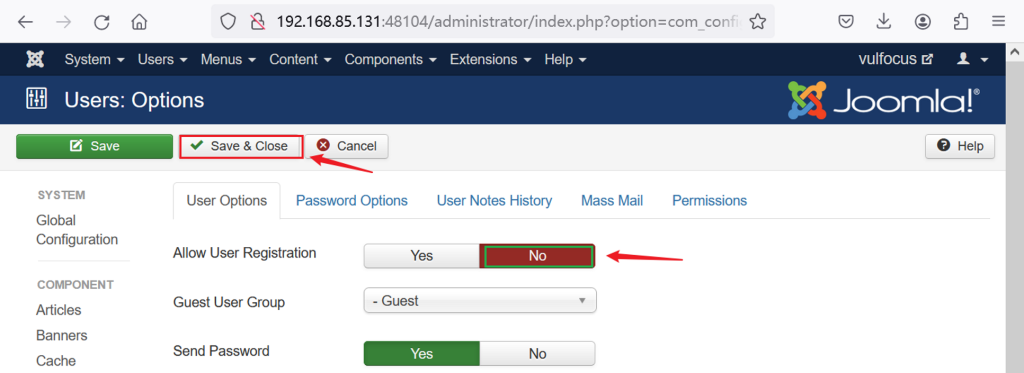The image size is (1024, 373).
Task: Open the Guest User Group dropdown
Action: [x=480, y=301]
